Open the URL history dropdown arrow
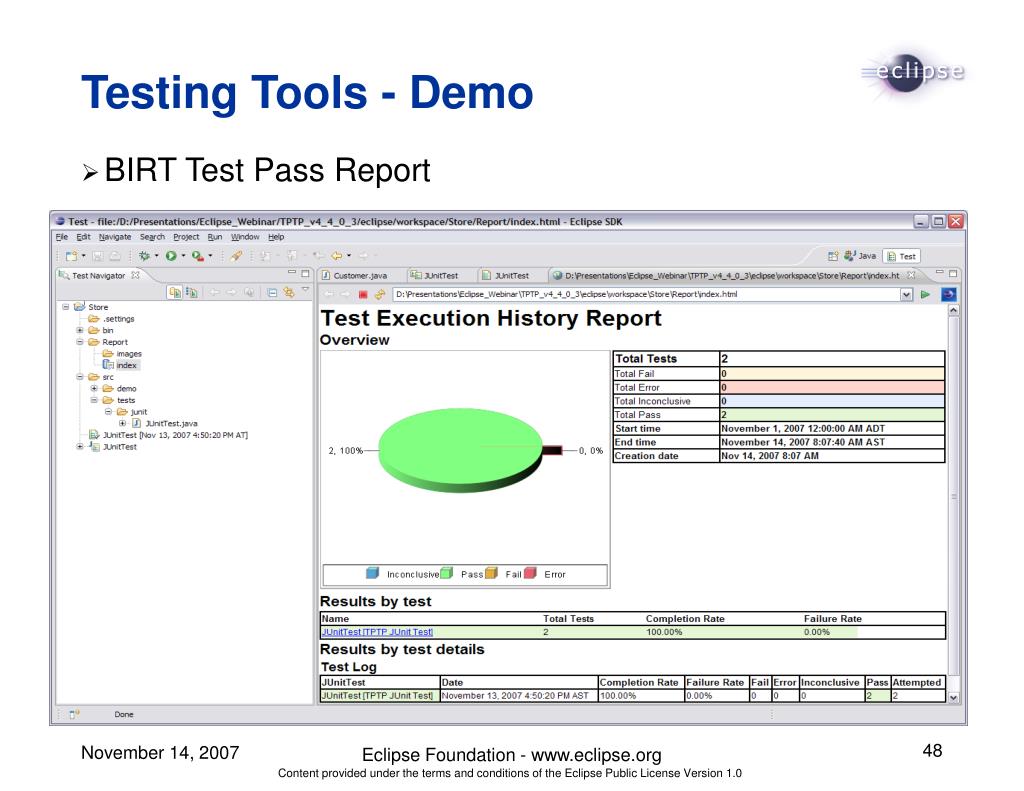Screen dimensions: 1024x791 (906, 295)
